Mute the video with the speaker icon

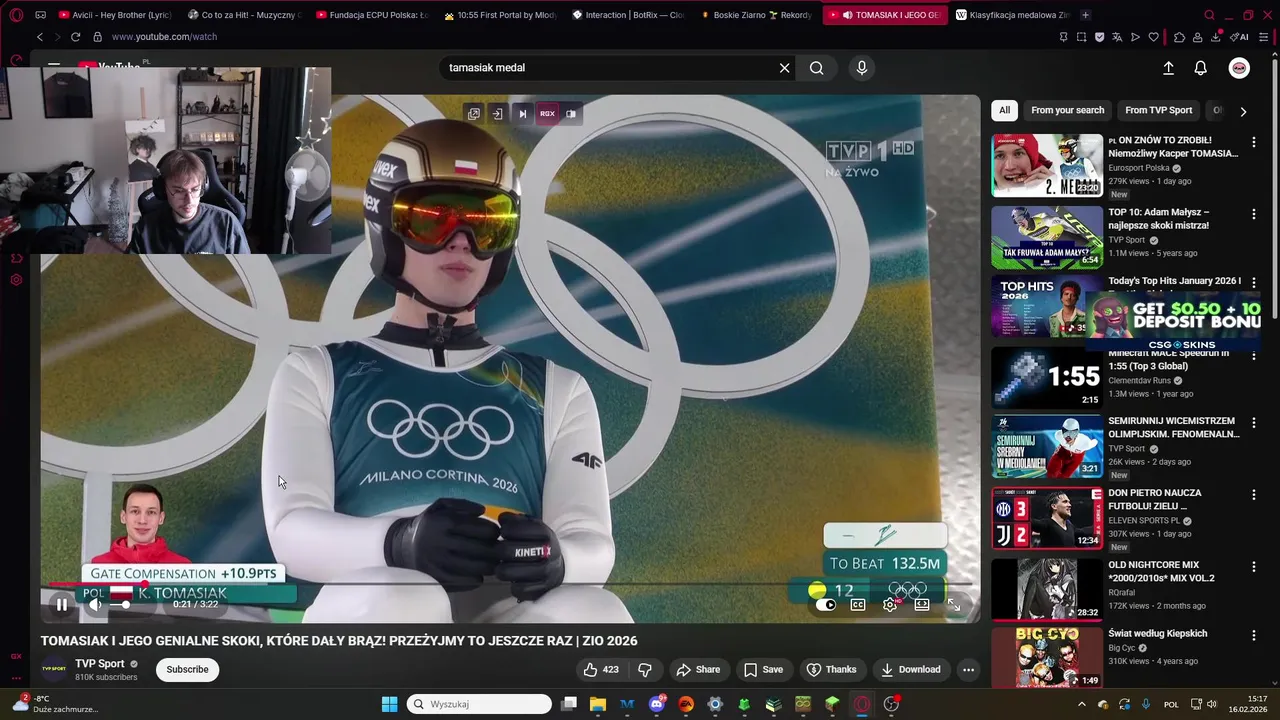[95, 604]
